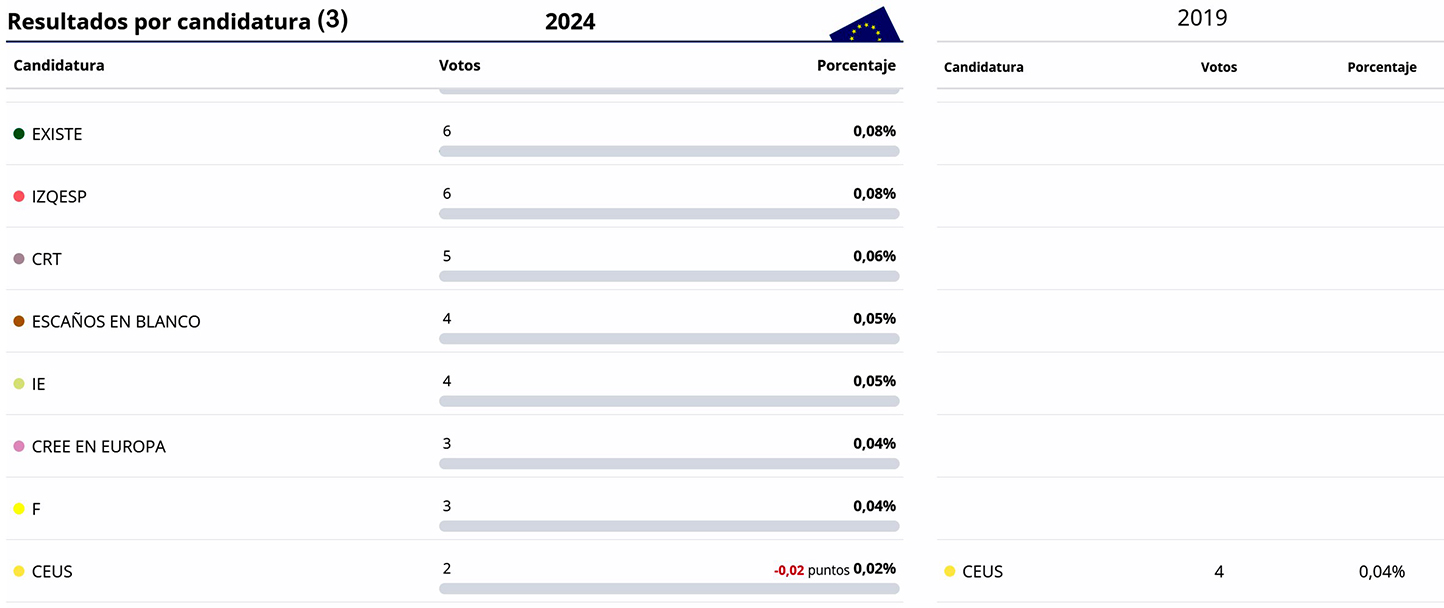Image resolution: width=1444 pixels, height=608 pixels.
Task: Click the 2019 Porcentaje column header
Action: 1381,68
